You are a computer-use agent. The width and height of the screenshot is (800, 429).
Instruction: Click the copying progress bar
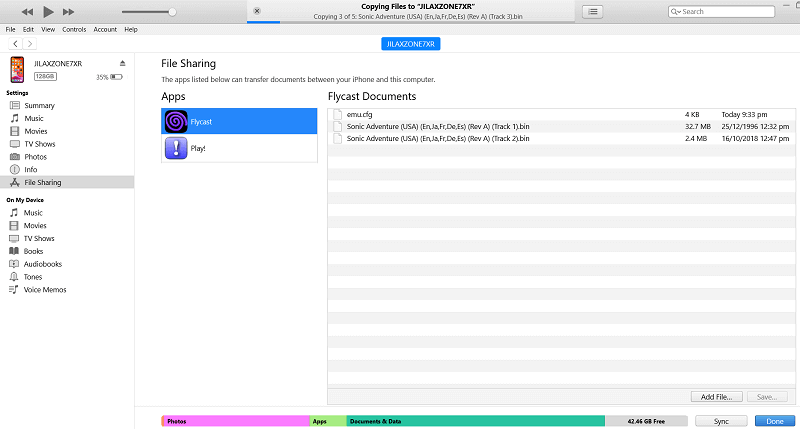[x=411, y=22]
